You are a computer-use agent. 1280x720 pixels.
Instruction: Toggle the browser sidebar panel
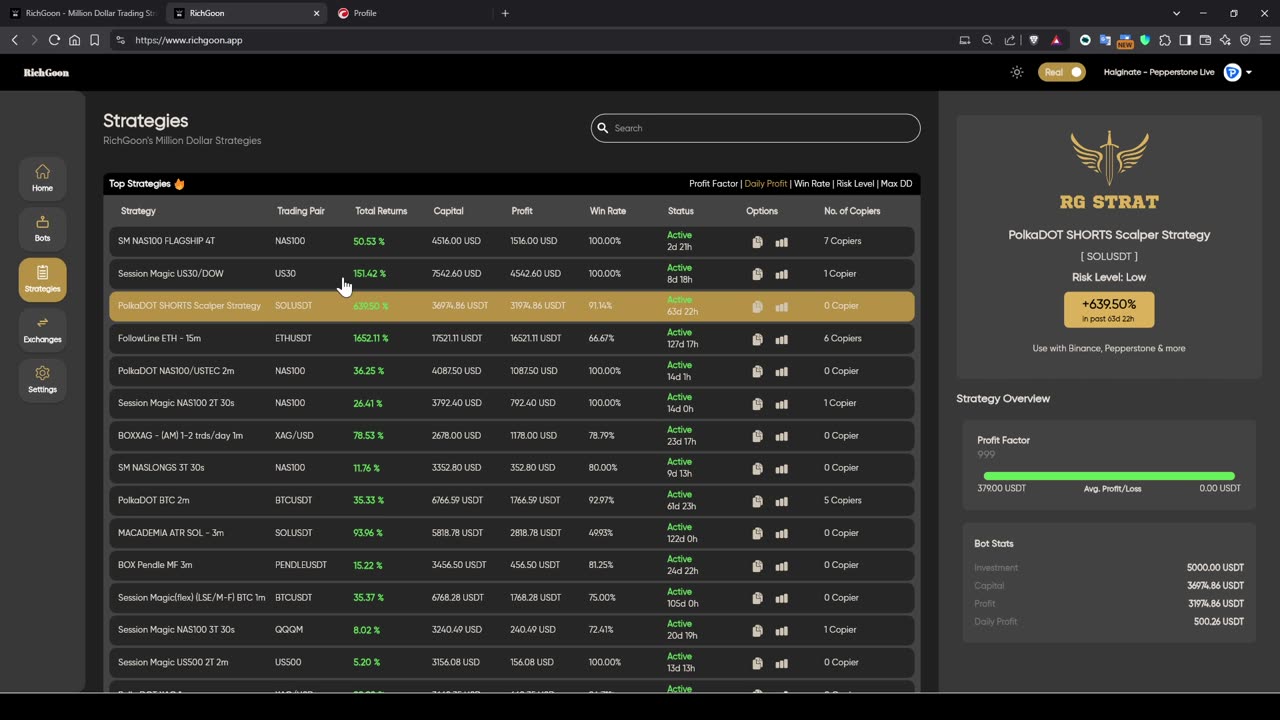(1185, 40)
